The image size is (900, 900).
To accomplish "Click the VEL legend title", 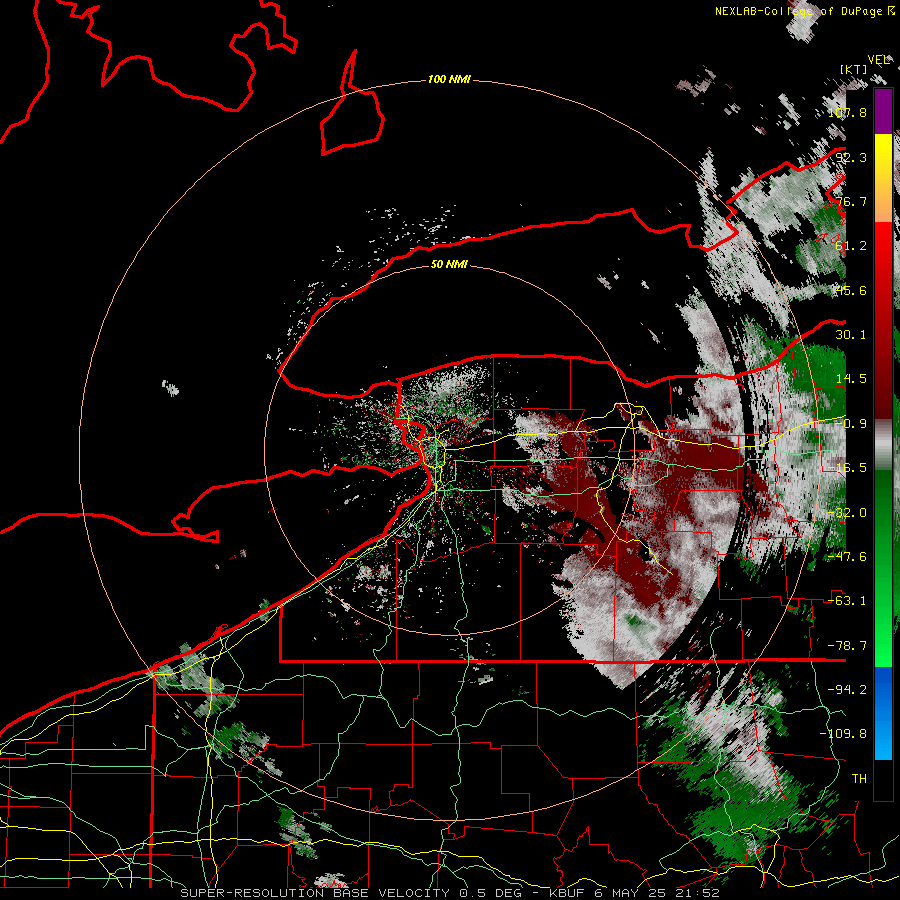I will pyautogui.click(x=878, y=60).
